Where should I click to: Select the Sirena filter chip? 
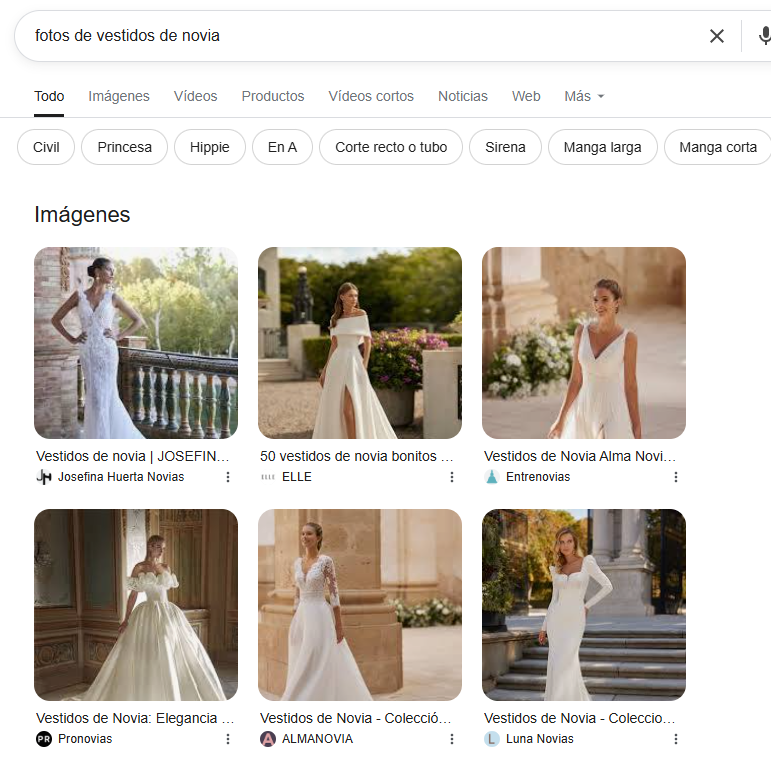tap(505, 147)
